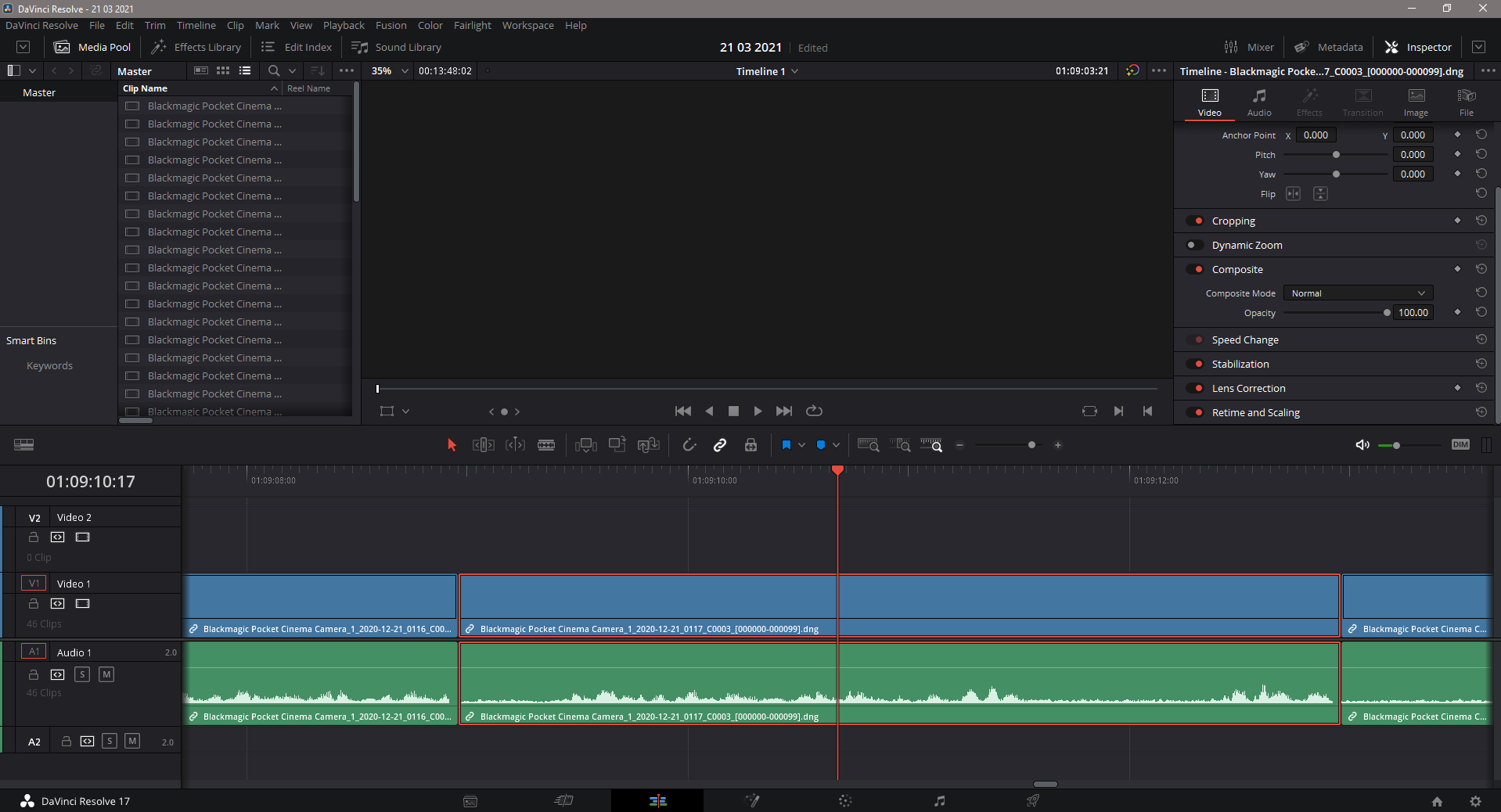1501x812 pixels.
Task: Open the Trim menu
Action: pos(155,25)
